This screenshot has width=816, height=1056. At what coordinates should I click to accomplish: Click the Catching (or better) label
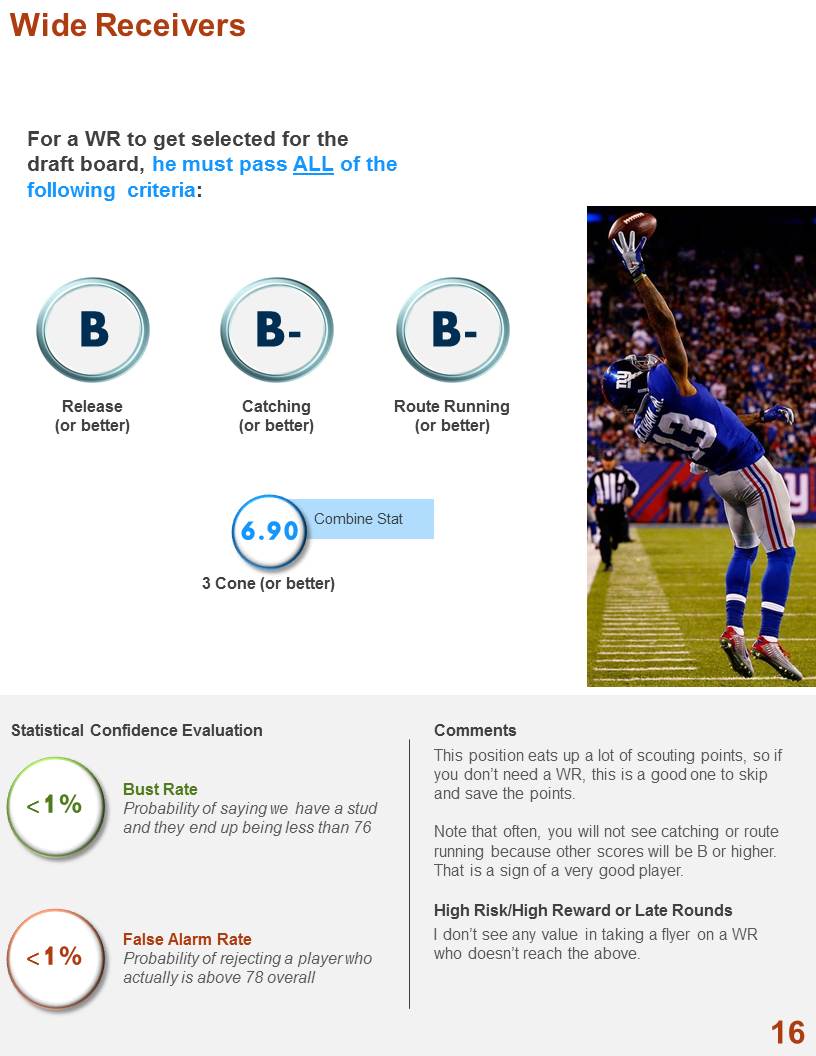(277, 416)
